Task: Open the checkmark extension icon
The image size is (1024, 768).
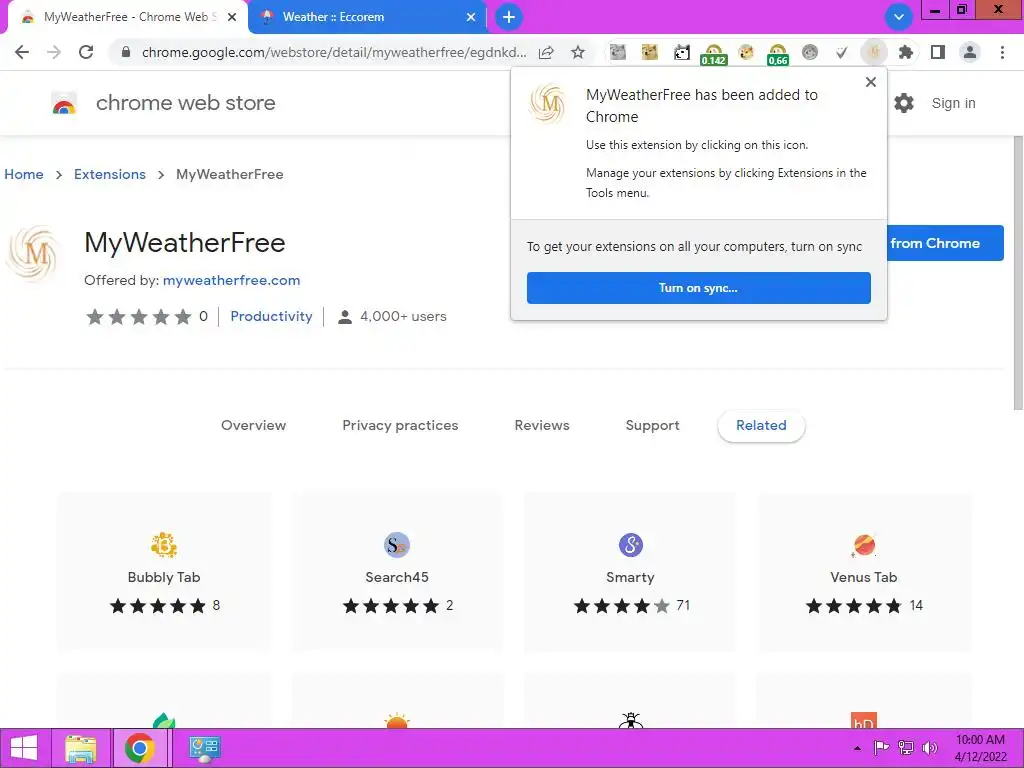Action: 841,52
